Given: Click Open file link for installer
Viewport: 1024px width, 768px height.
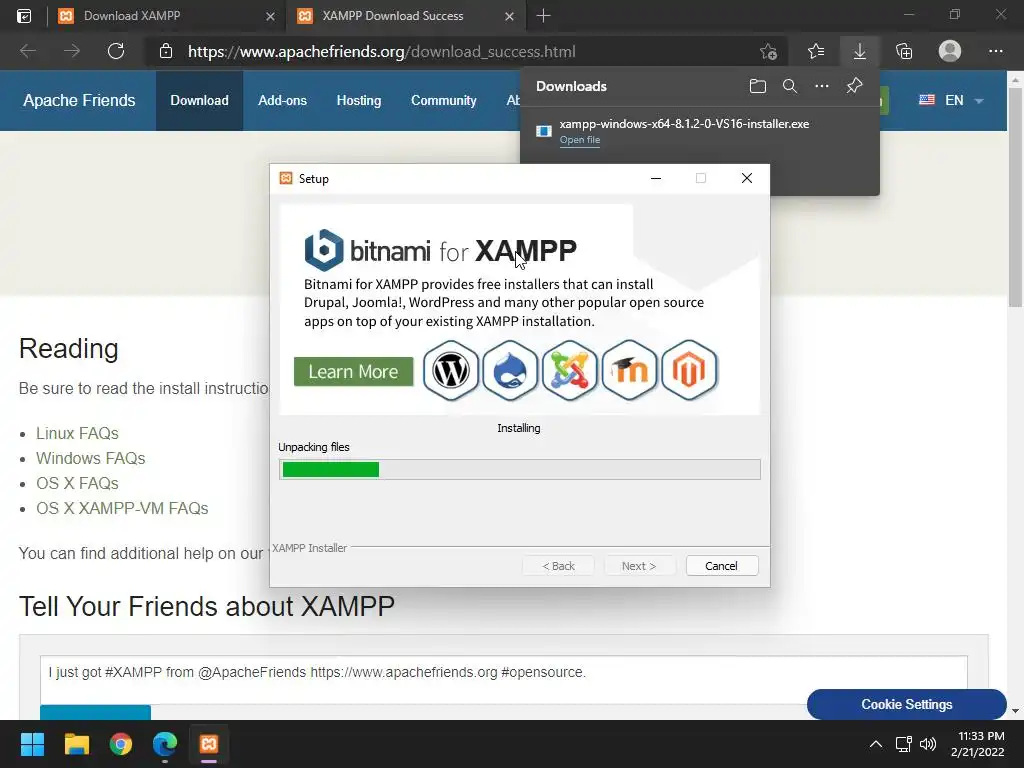Looking at the screenshot, I should [579, 140].
